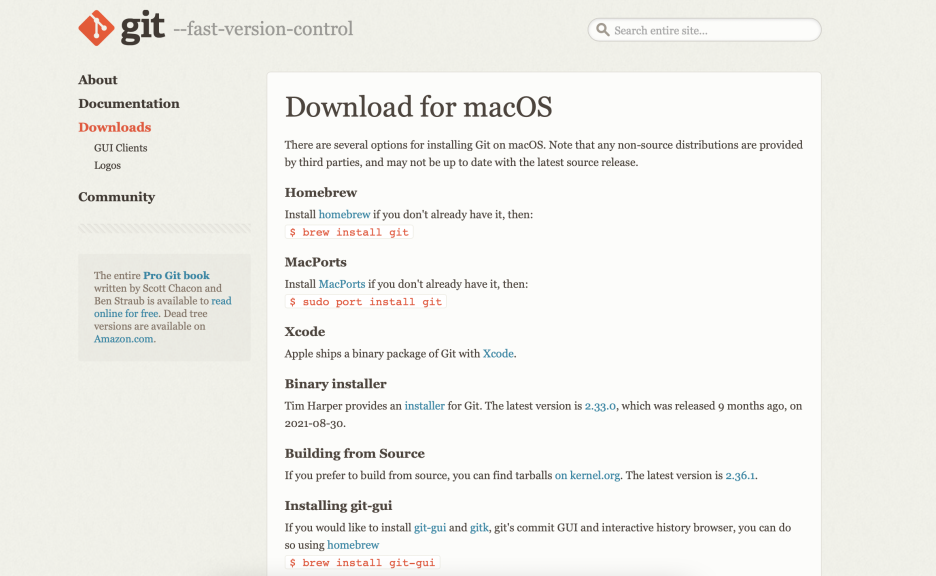Screen dimensions: 936x576
Task: Open the Community section
Action: tap(116, 197)
